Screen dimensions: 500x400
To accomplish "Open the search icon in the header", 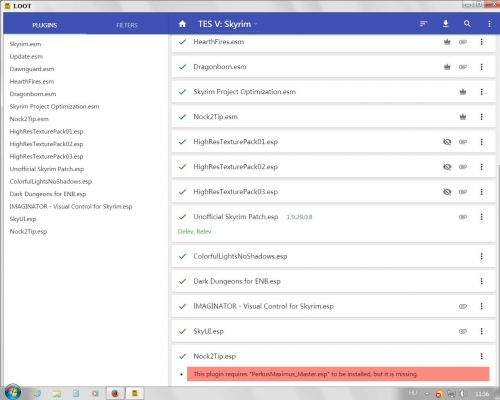I will point(467,24).
